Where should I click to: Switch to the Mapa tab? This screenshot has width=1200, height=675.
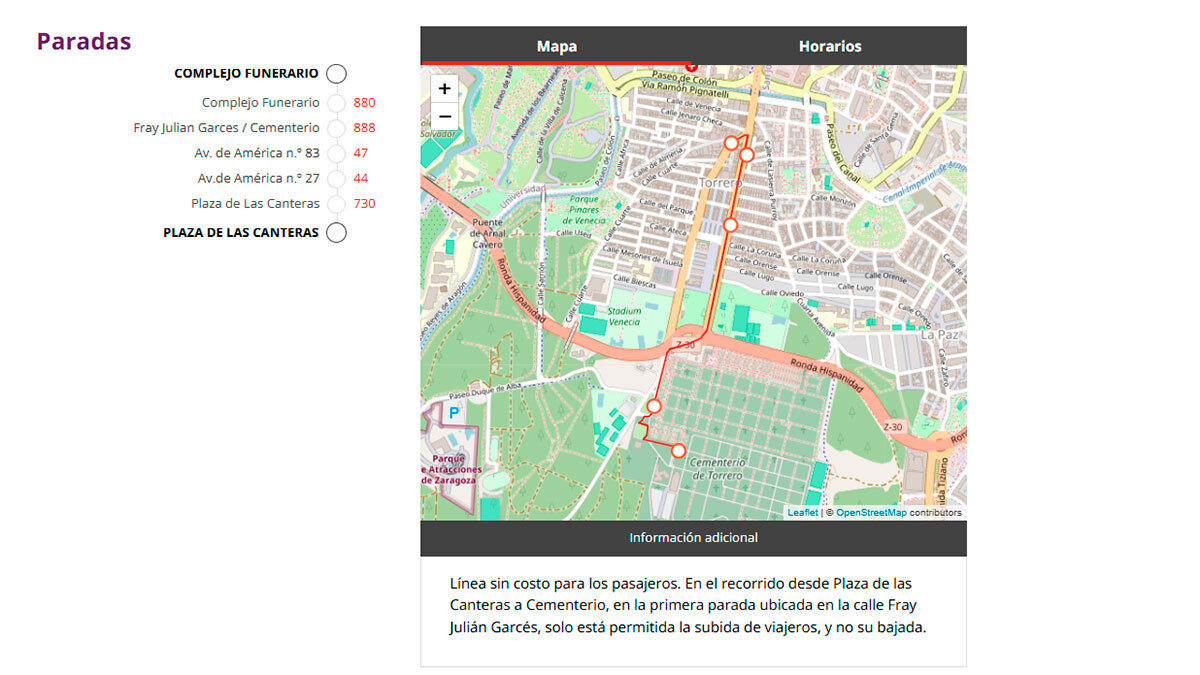tap(556, 46)
